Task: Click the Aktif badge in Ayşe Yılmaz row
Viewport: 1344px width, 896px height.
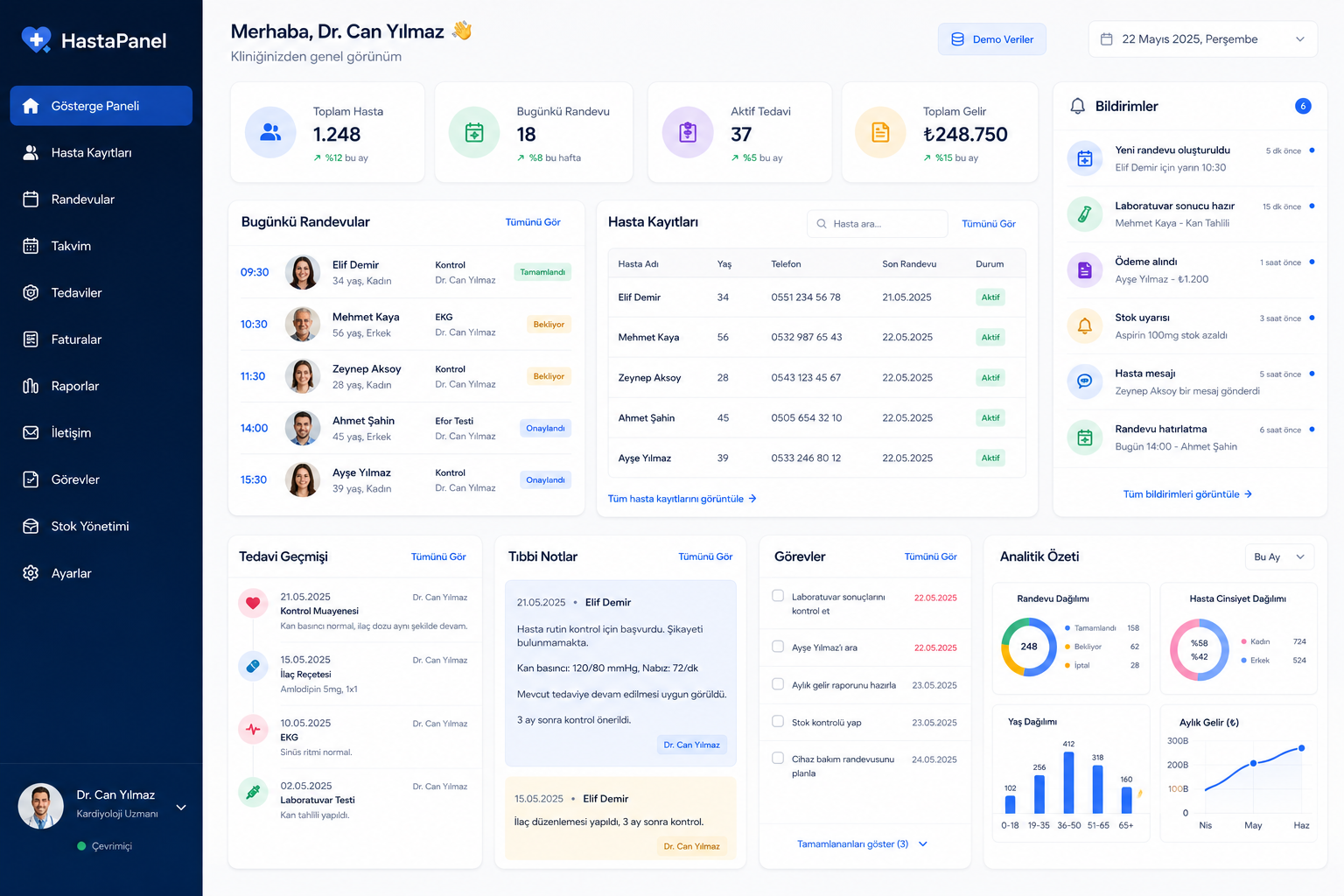Action: [x=990, y=458]
